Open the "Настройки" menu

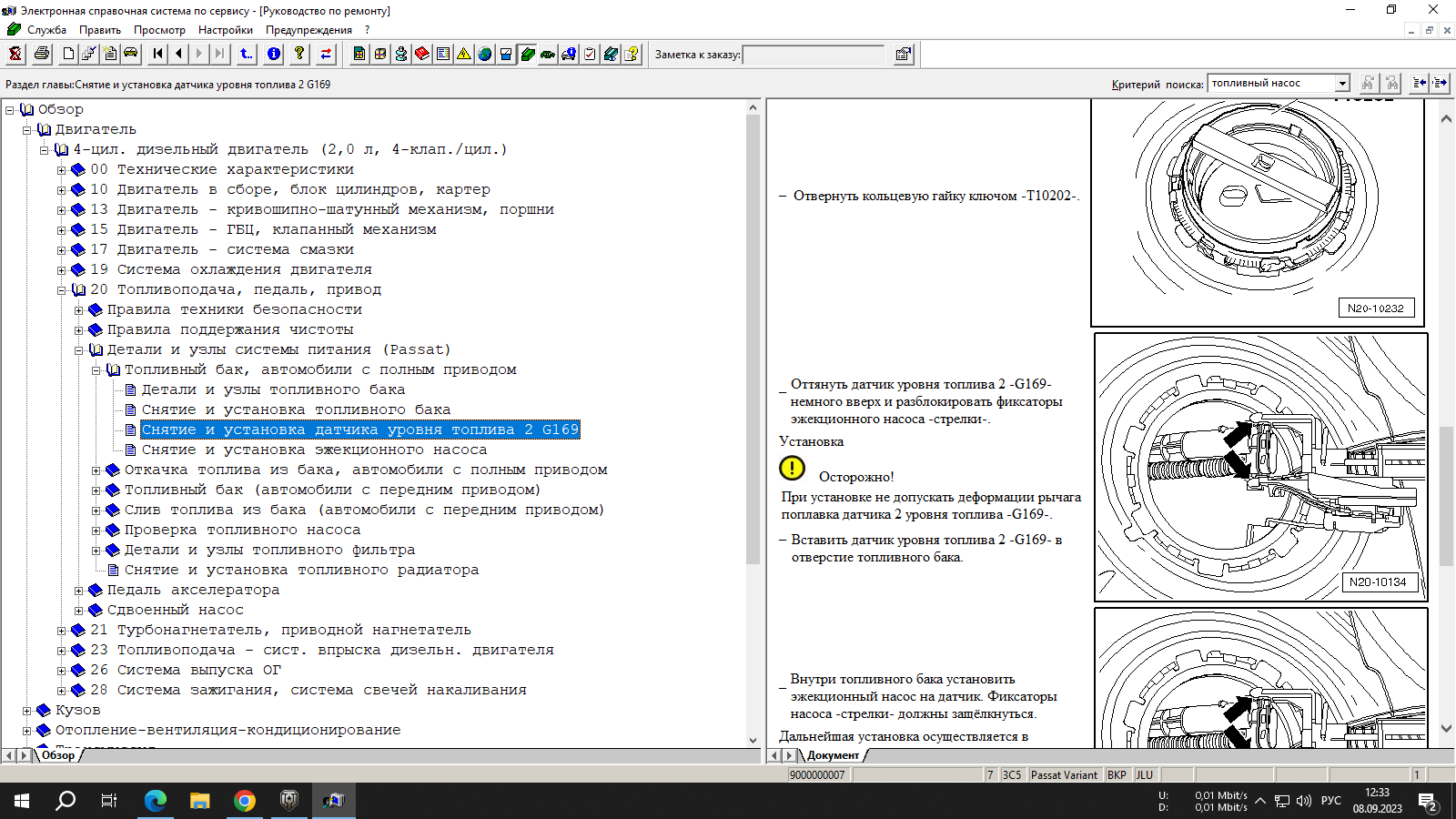coord(225,30)
